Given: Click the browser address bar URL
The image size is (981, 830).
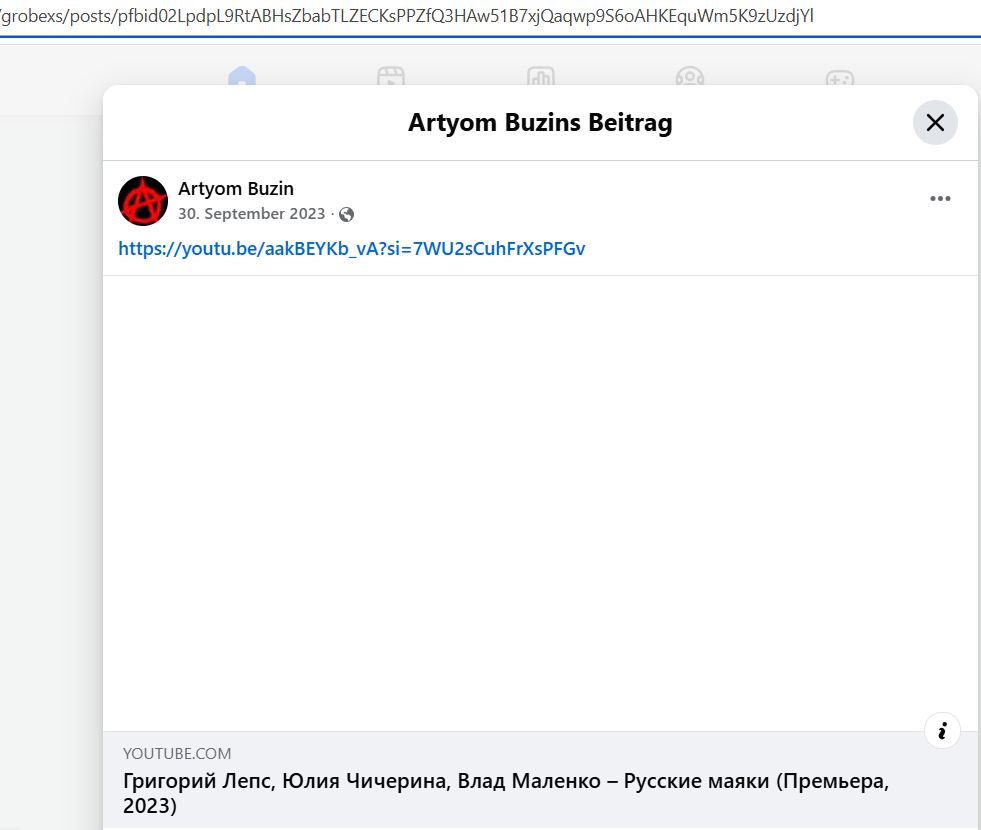Looking at the screenshot, I should coord(407,16).
